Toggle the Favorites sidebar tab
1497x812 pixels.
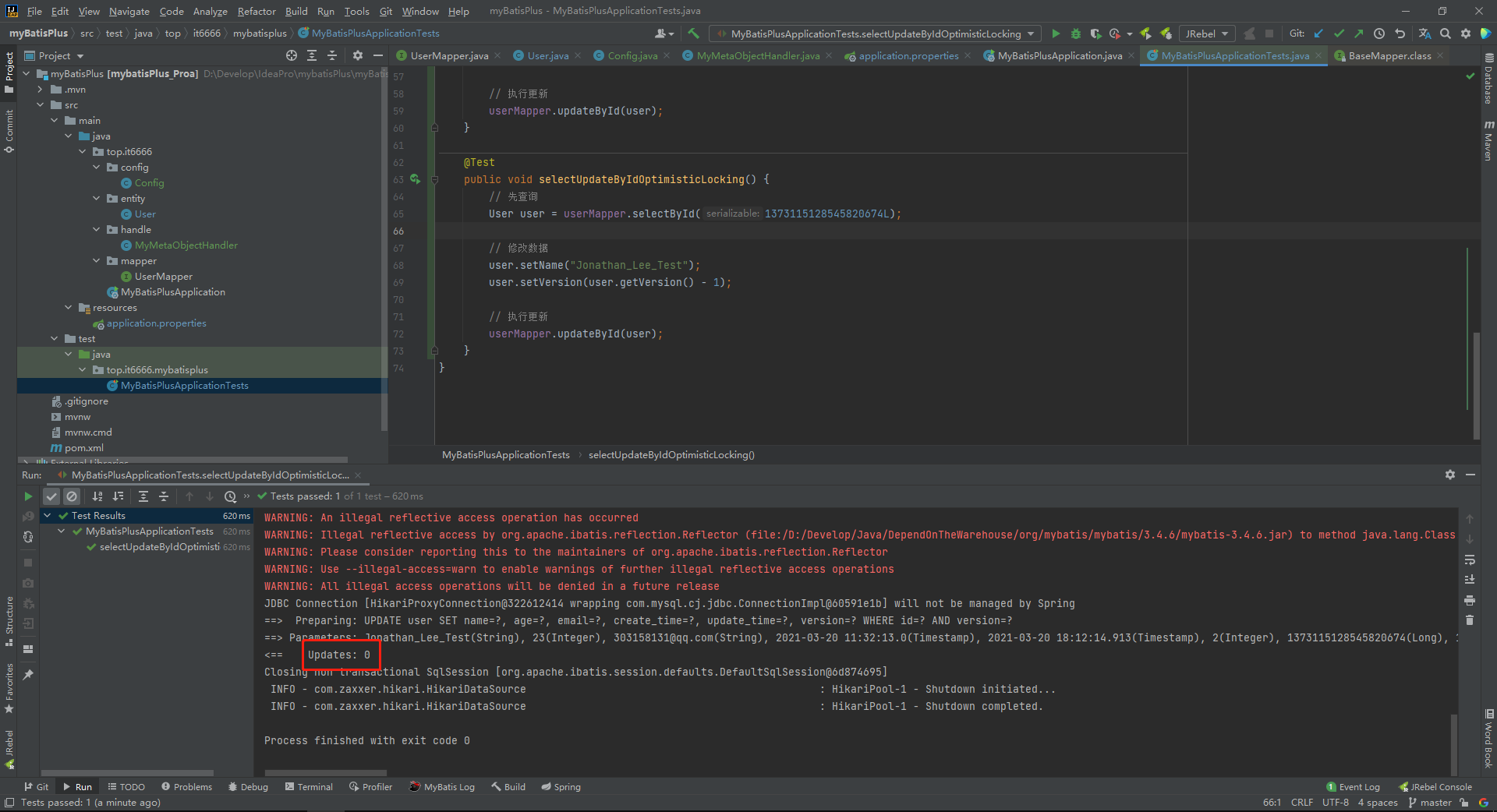point(9,689)
